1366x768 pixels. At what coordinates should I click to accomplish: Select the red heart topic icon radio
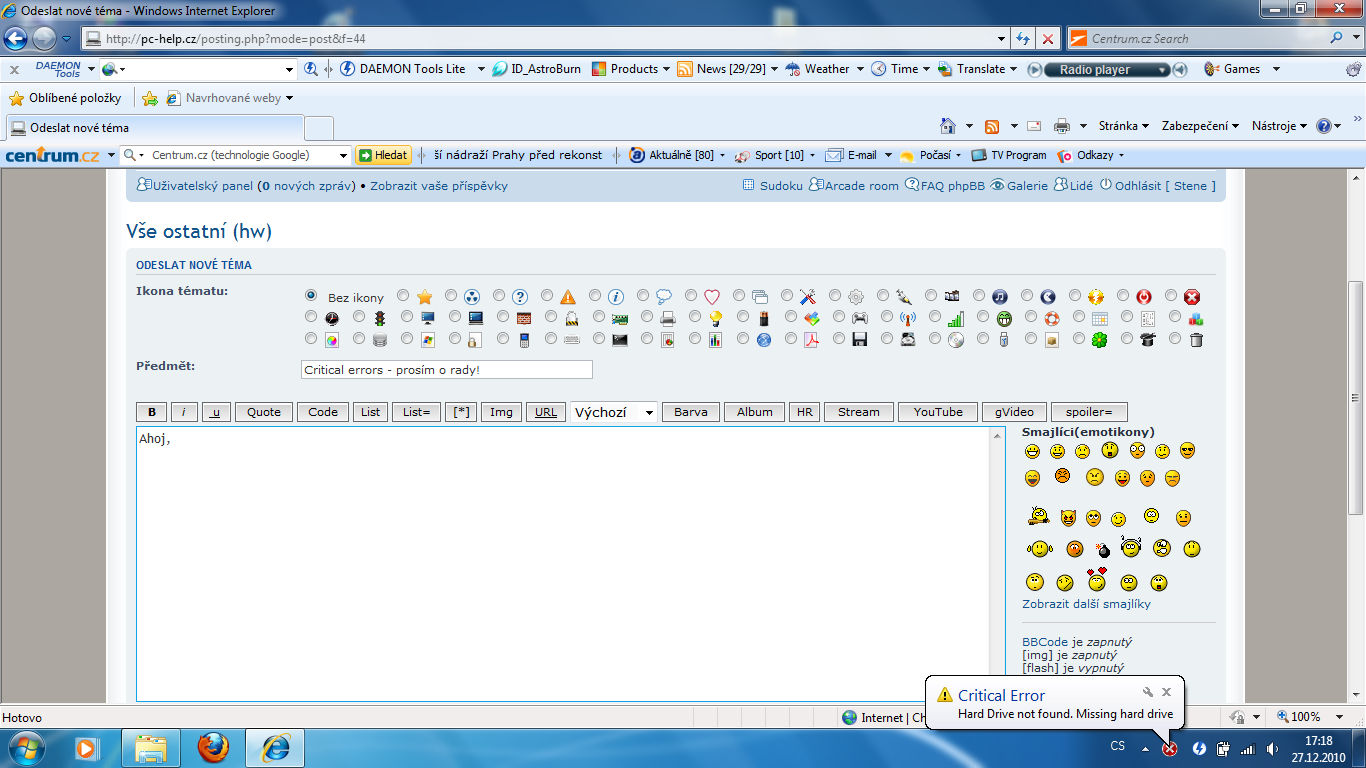[691, 296]
